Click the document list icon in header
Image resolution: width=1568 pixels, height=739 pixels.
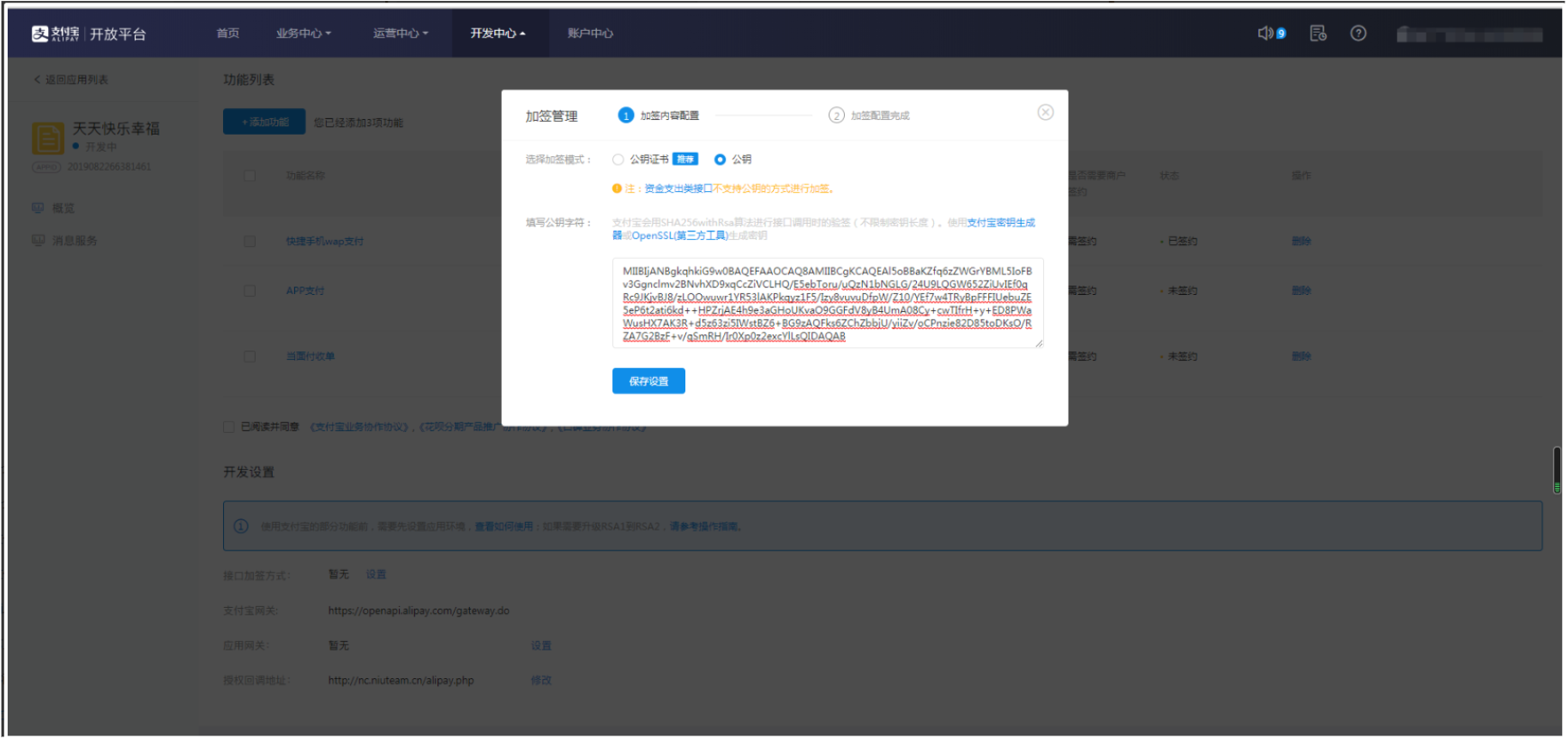(x=1318, y=33)
